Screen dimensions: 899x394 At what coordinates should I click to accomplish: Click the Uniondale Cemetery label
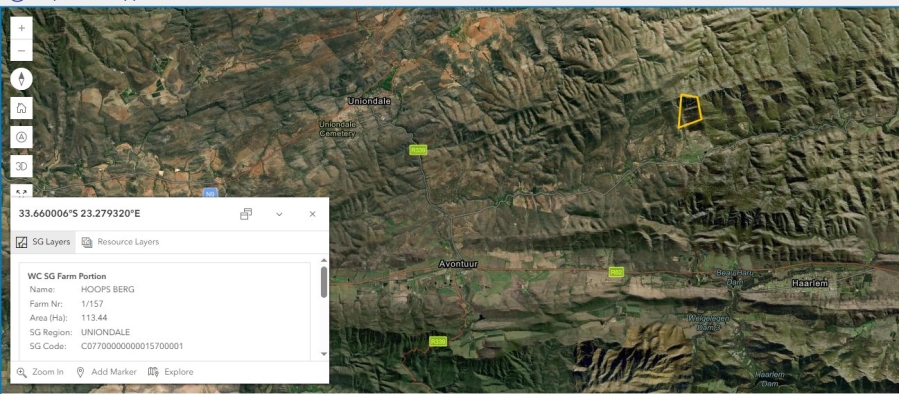coord(338,129)
